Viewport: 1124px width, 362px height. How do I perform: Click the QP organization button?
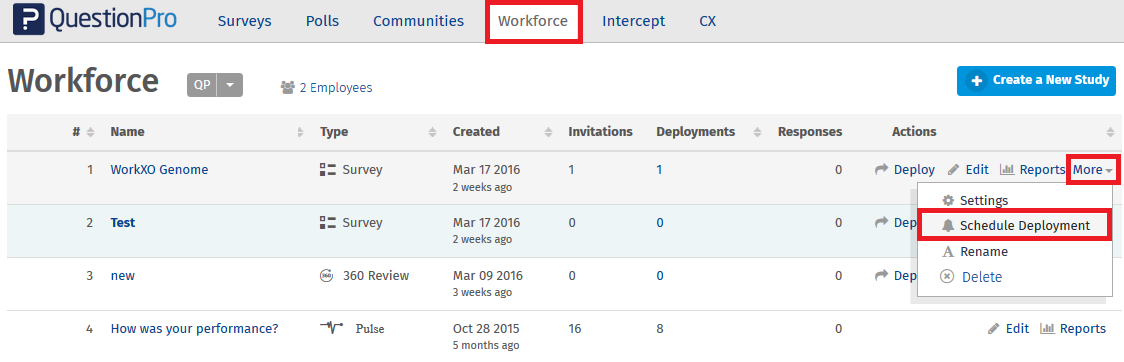(x=202, y=85)
